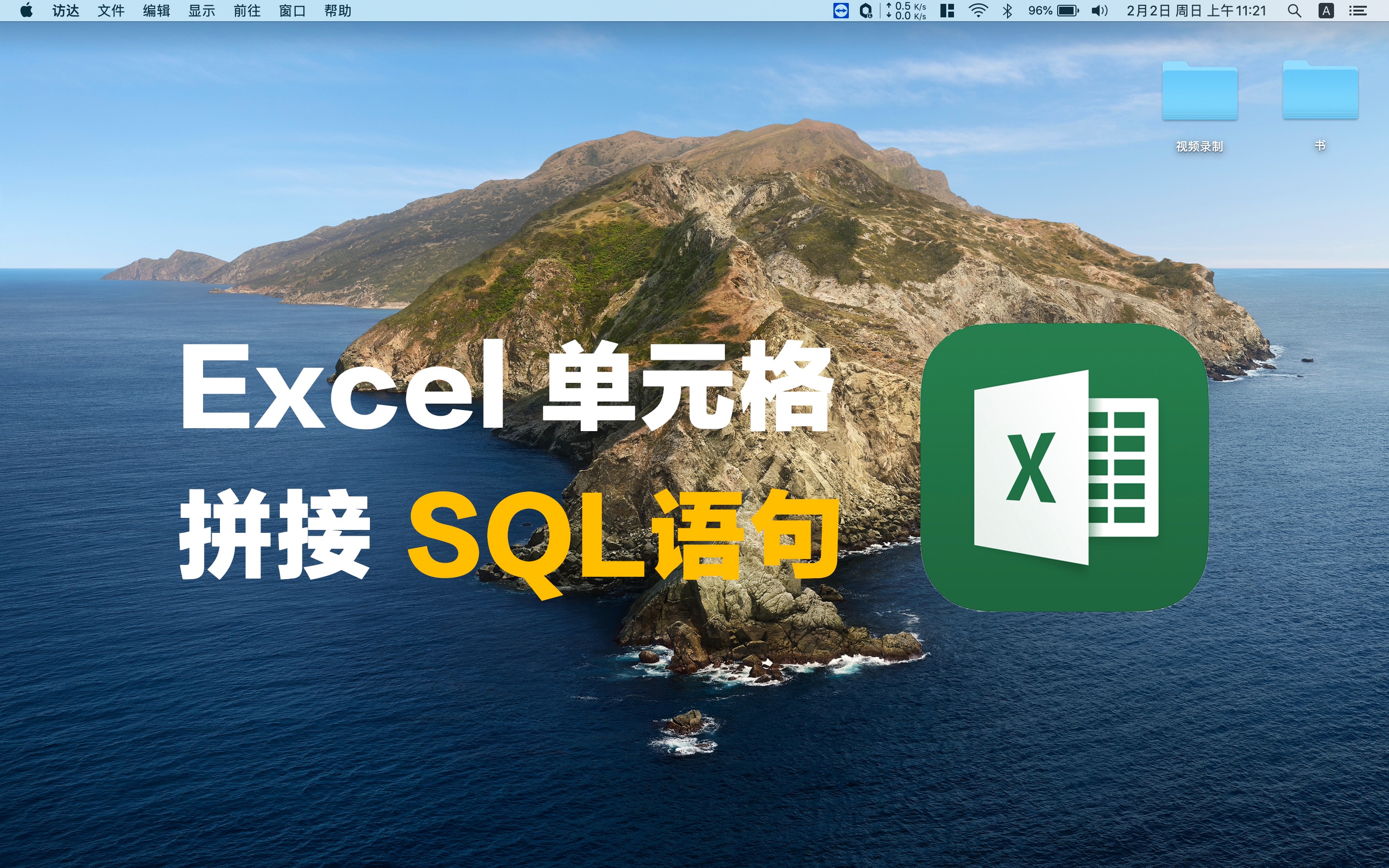The image size is (1389, 868).
Task: Click the input method A icon
Action: coord(1326,10)
